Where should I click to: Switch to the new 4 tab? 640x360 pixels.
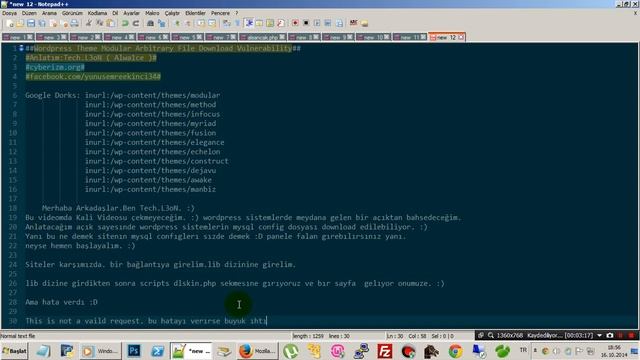point(119,37)
